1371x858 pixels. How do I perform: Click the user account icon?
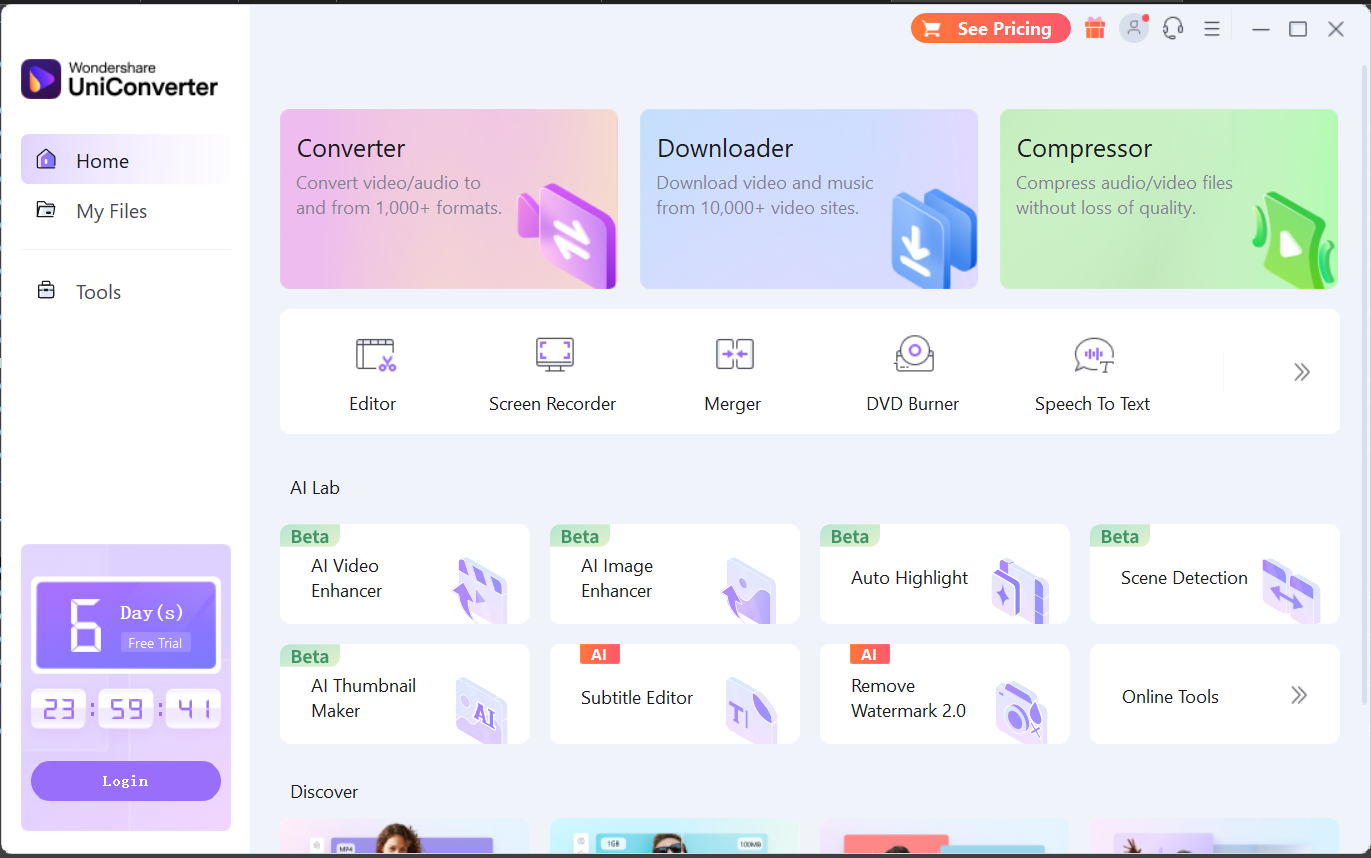(1133, 28)
